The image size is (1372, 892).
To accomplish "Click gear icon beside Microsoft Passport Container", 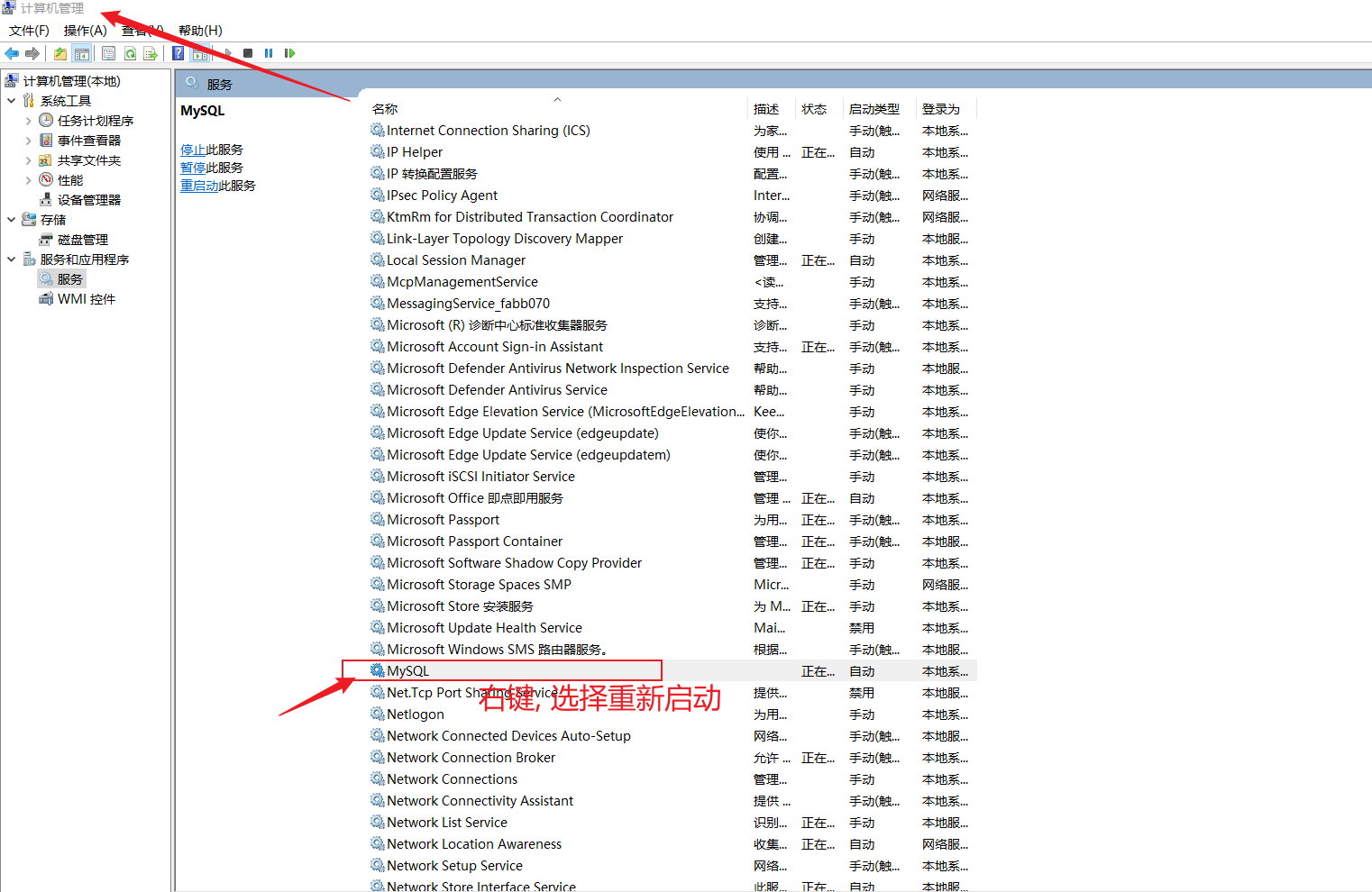I will 378,541.
